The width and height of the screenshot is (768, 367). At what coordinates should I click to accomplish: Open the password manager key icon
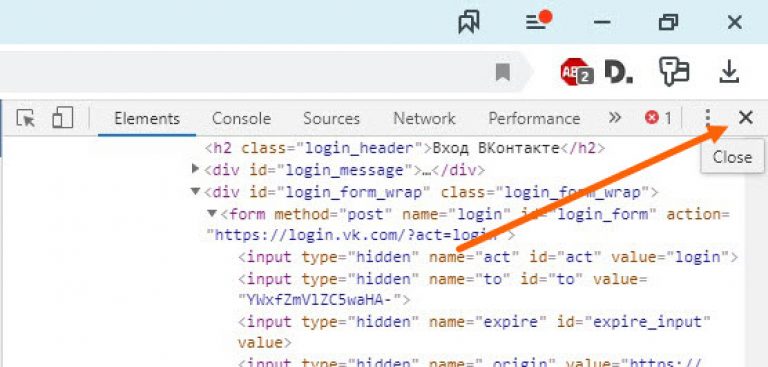674,72
